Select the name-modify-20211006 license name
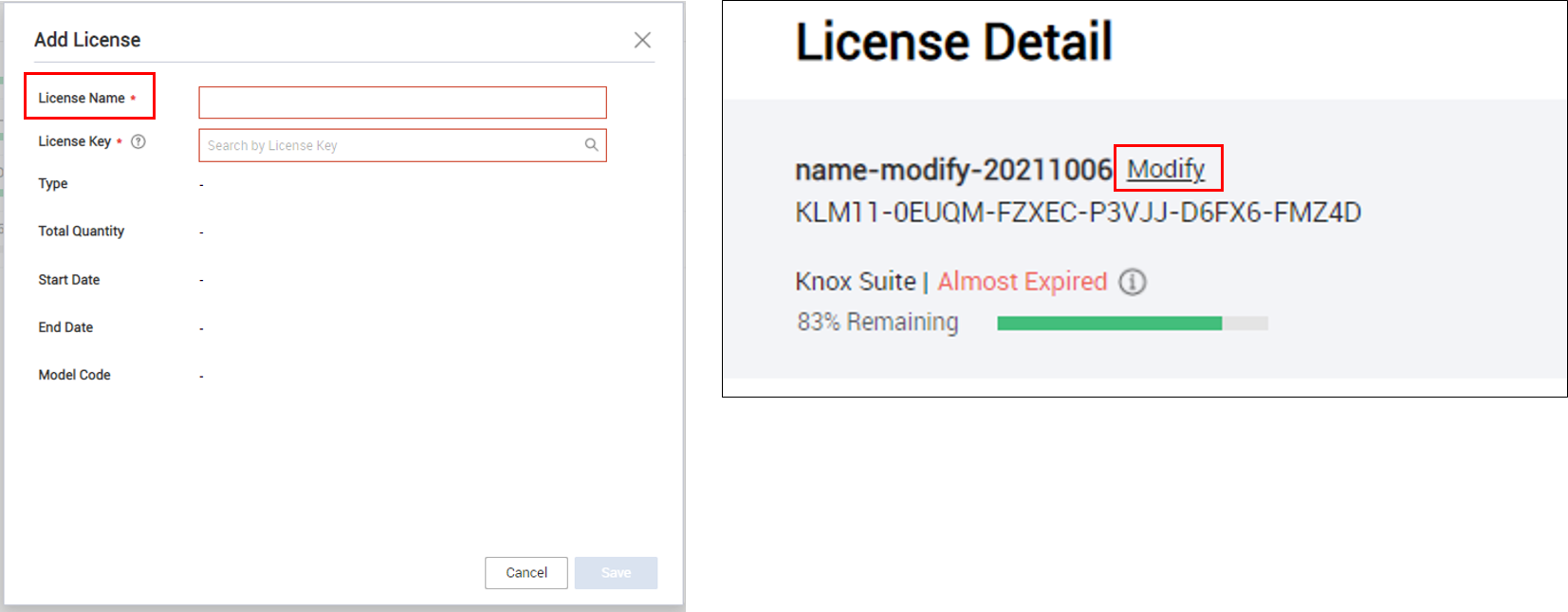Viewport: 1568px width, 612px height. tap(953, 170)
